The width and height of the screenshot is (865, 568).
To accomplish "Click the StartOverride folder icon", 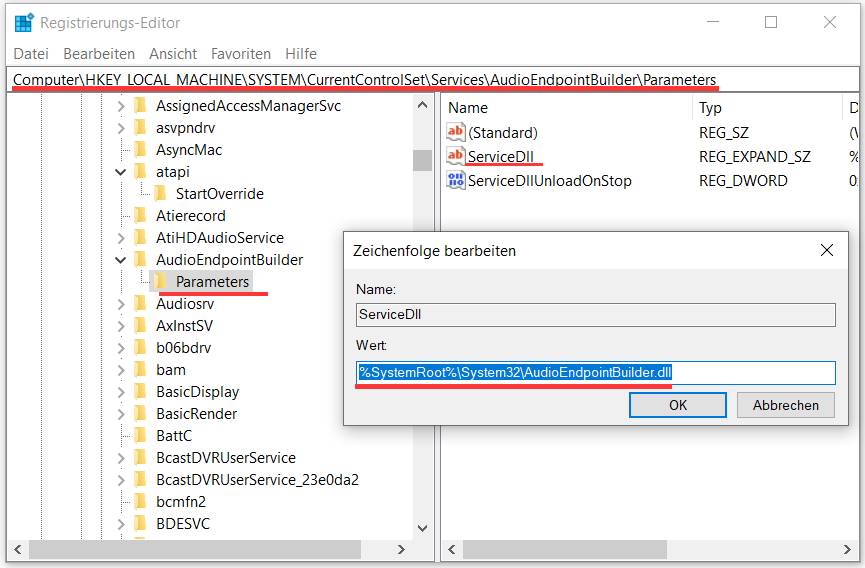I will pos(161,194).
